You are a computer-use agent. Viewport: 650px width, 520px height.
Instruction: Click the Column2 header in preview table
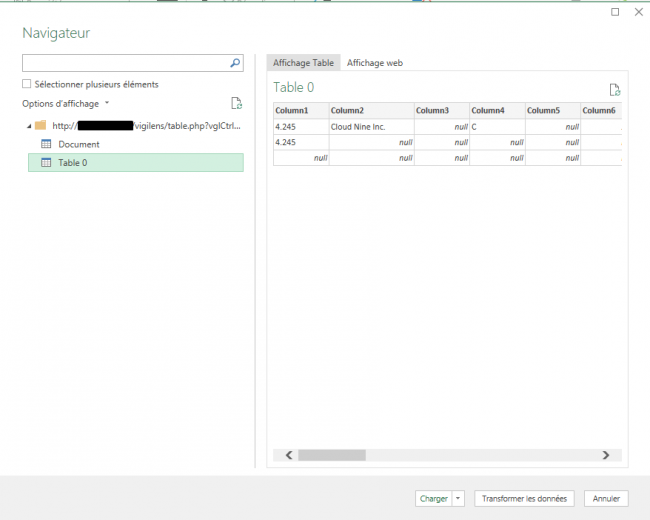pyautogui.click(x=348, y=110)
